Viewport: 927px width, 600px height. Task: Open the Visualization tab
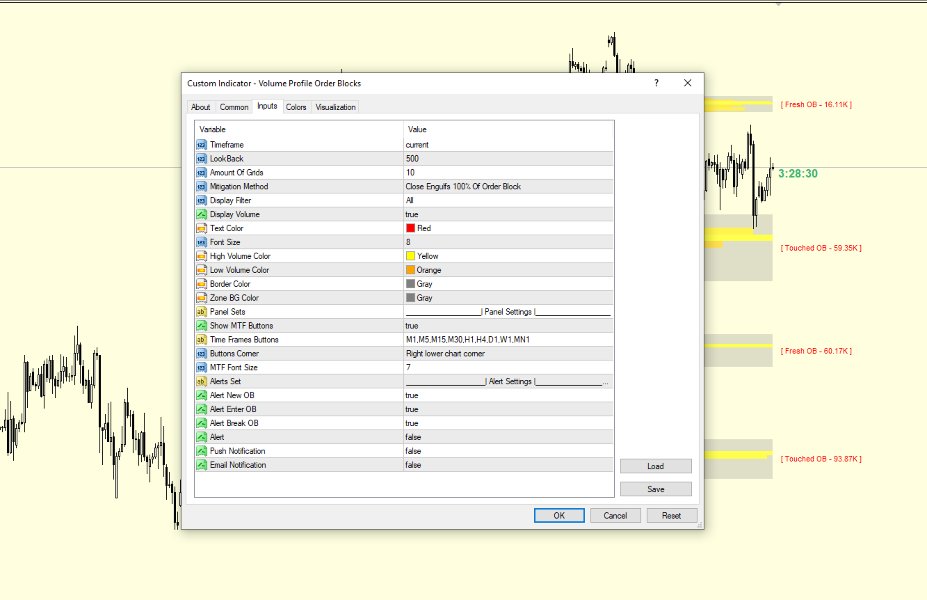(x=335, y=107)
